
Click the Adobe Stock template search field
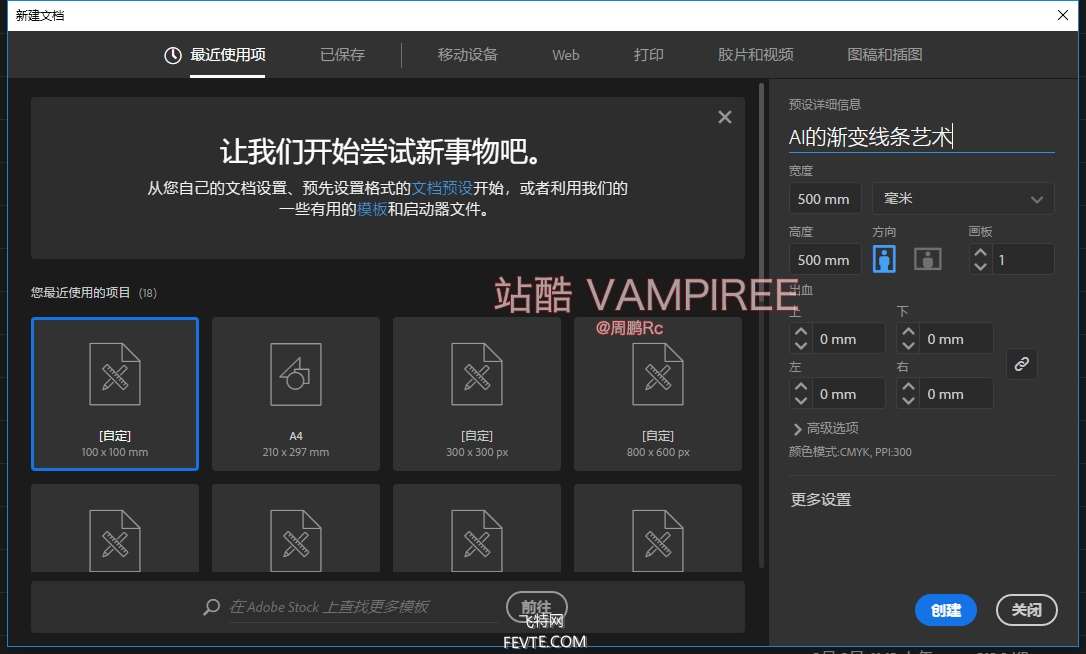click(x=364, y=607)
